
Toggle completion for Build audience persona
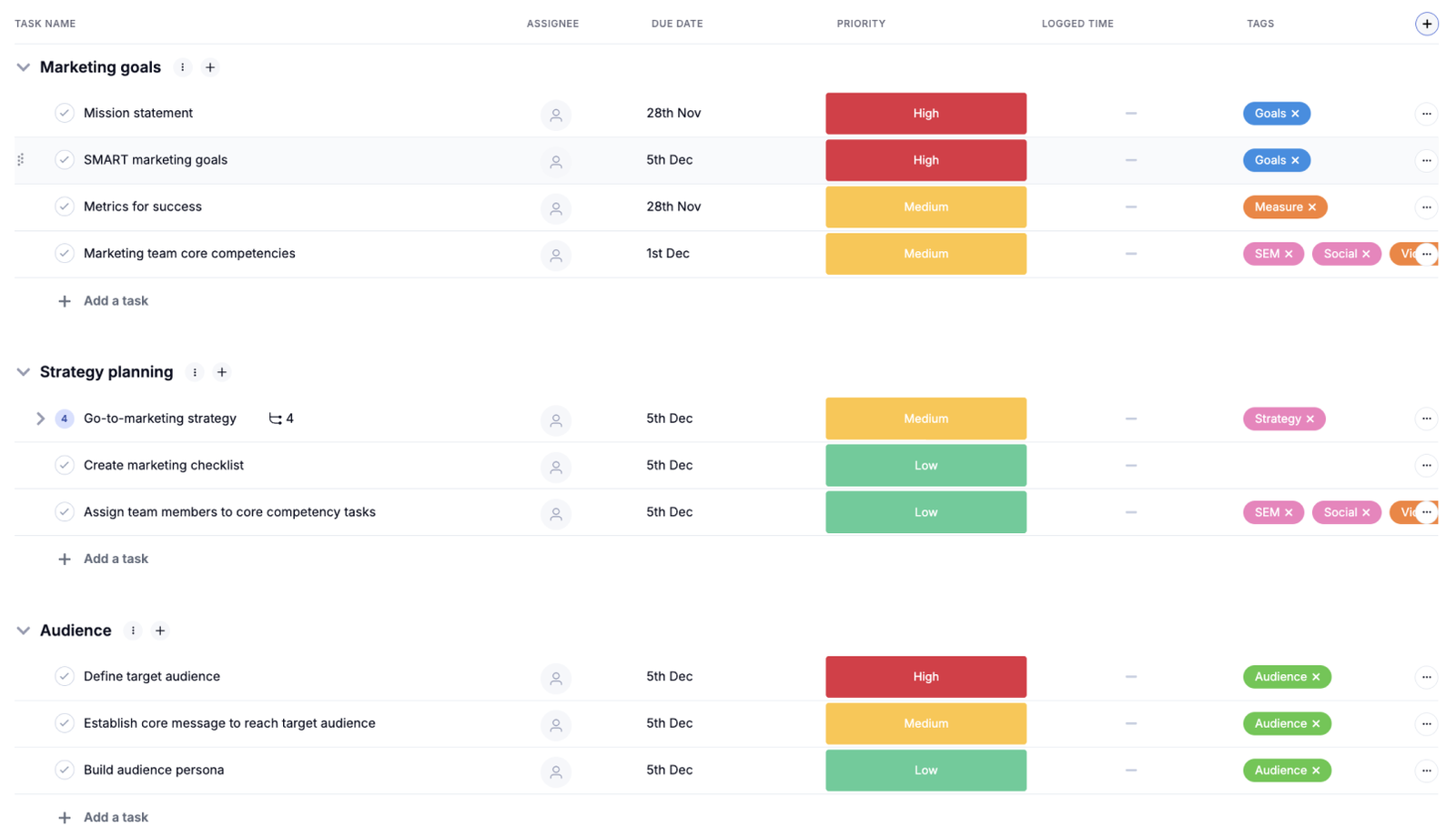[x=65, y=771]
